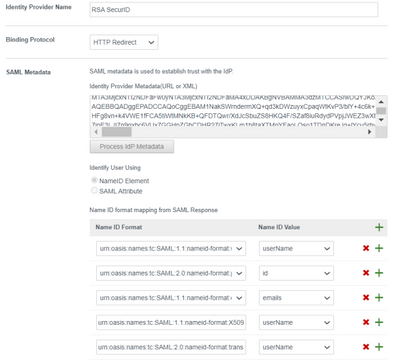Open the Binding Protocol HTTP Redirect dropdown
The image size is (400, 360).
pos(124,42)
